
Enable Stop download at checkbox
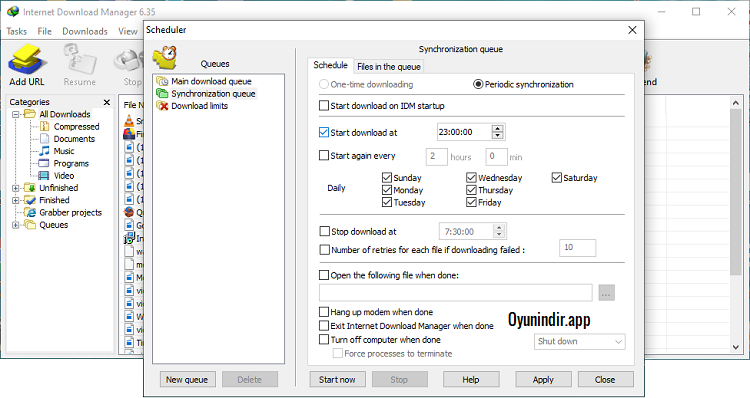324,232
